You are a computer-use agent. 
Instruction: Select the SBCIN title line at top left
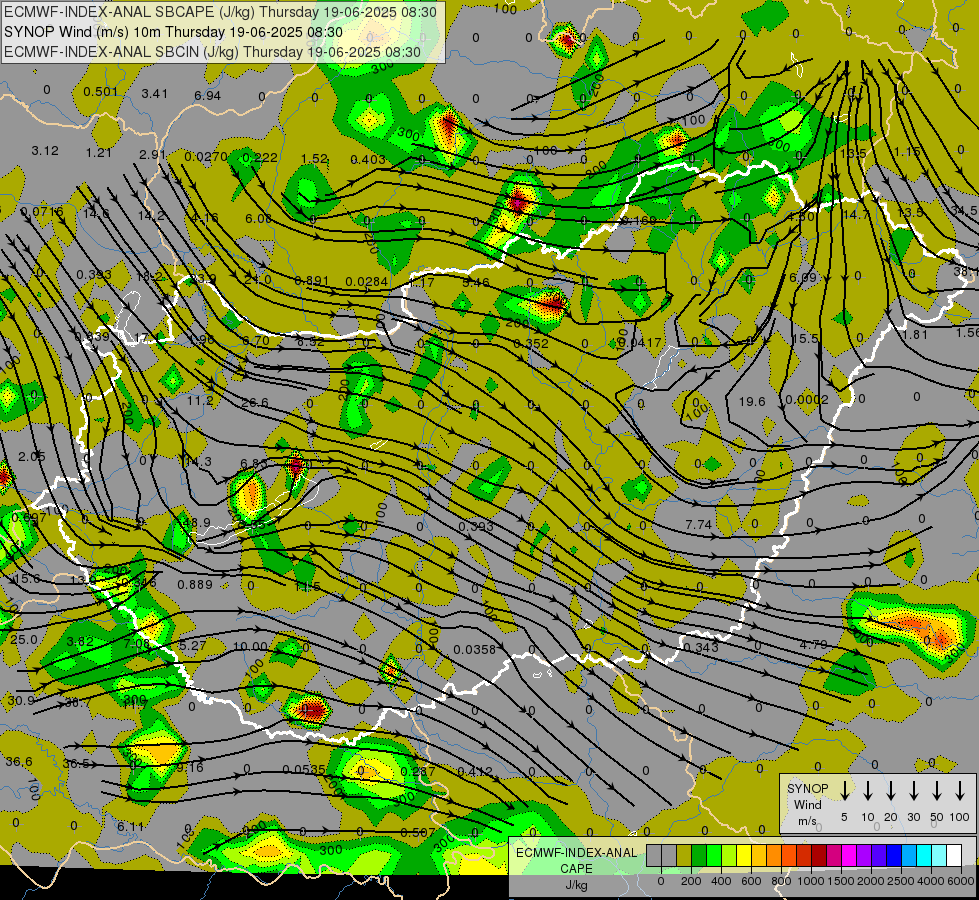point(212,52)
